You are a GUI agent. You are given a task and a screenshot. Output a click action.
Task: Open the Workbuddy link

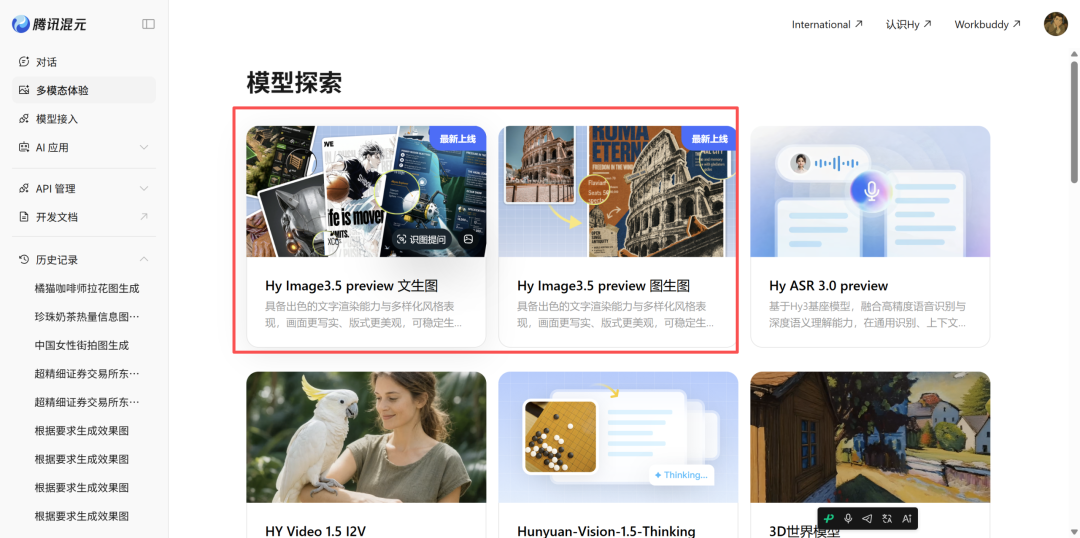point(987,24)
